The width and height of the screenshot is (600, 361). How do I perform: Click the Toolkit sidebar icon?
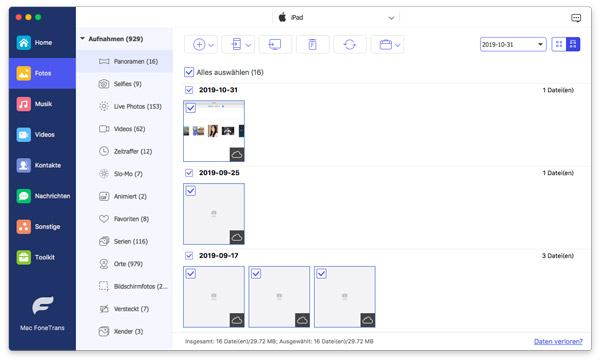[x=23, y=257]
